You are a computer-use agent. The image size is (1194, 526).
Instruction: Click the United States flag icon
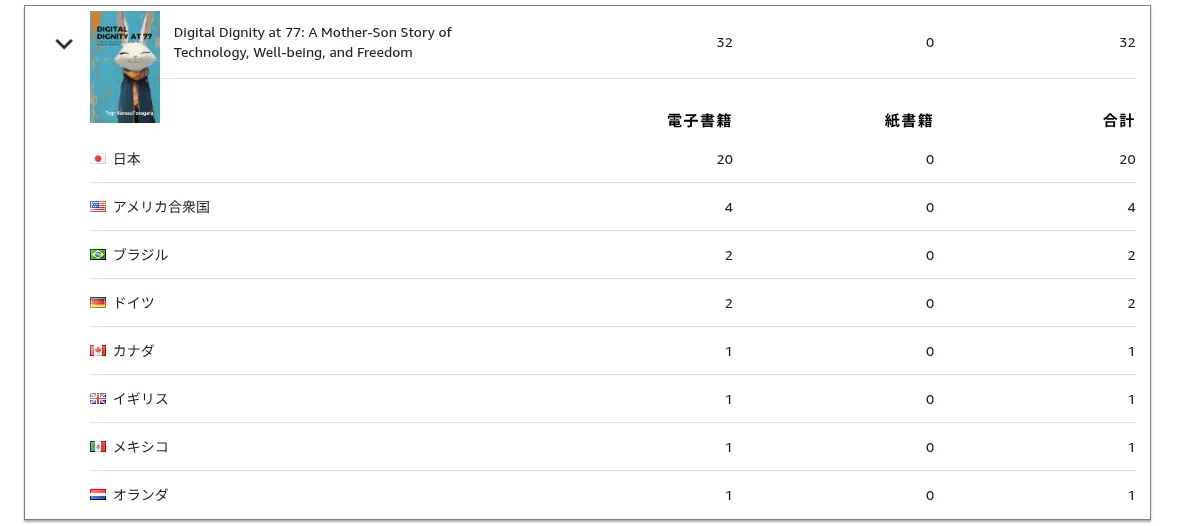97,206
